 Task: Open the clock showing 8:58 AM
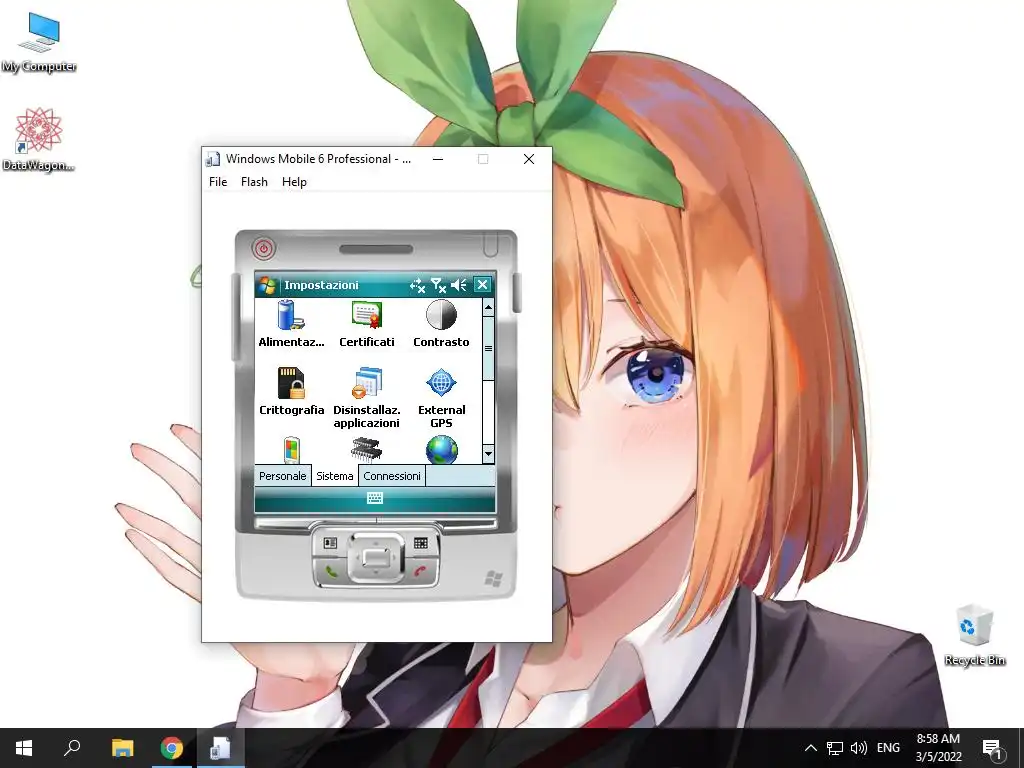938,748
